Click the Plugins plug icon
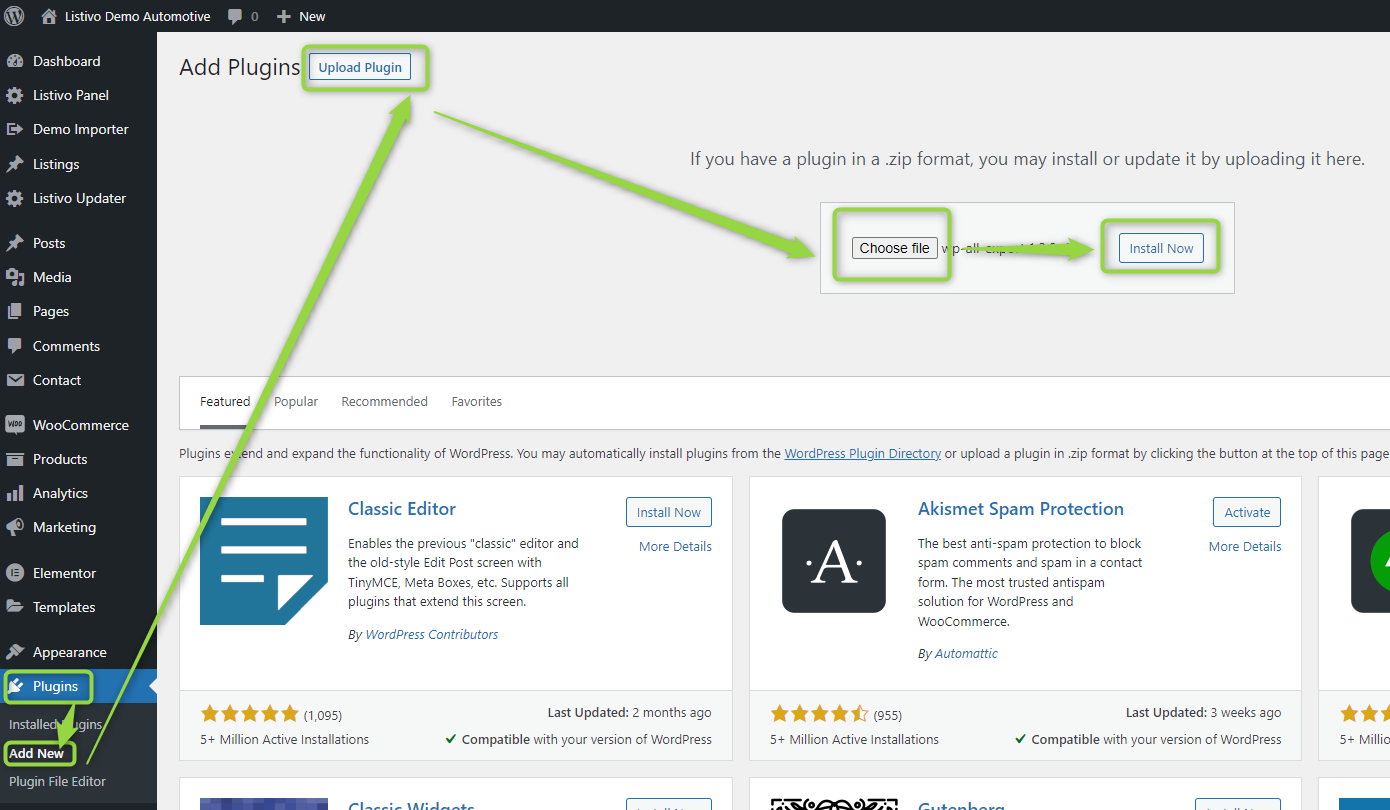Image resolution: width=1390 pixels, height=810 pixels. click(x=15, y=686)
